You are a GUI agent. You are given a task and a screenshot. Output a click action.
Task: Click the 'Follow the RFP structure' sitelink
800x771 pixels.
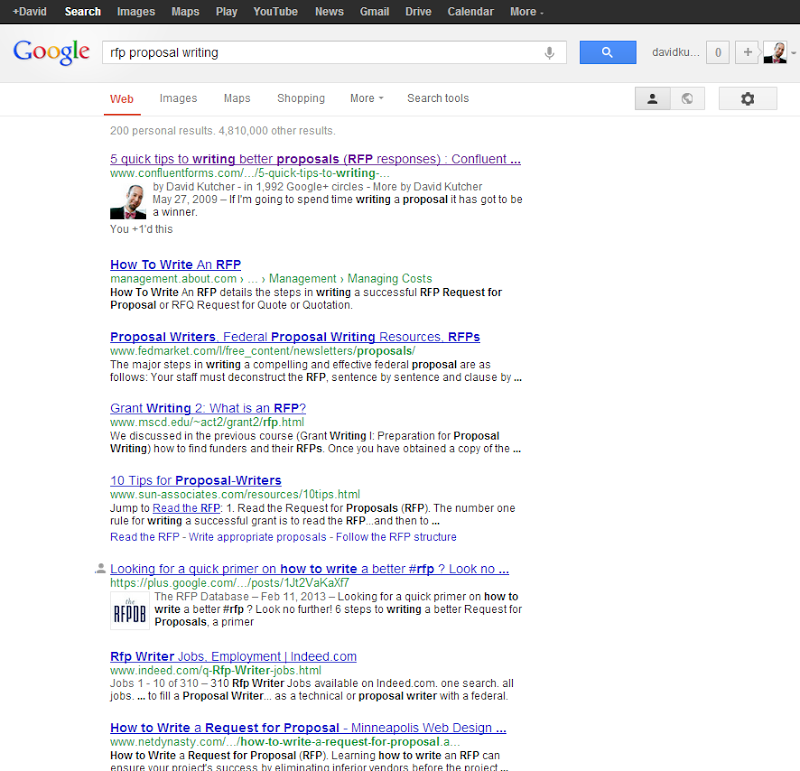(396, 537)
